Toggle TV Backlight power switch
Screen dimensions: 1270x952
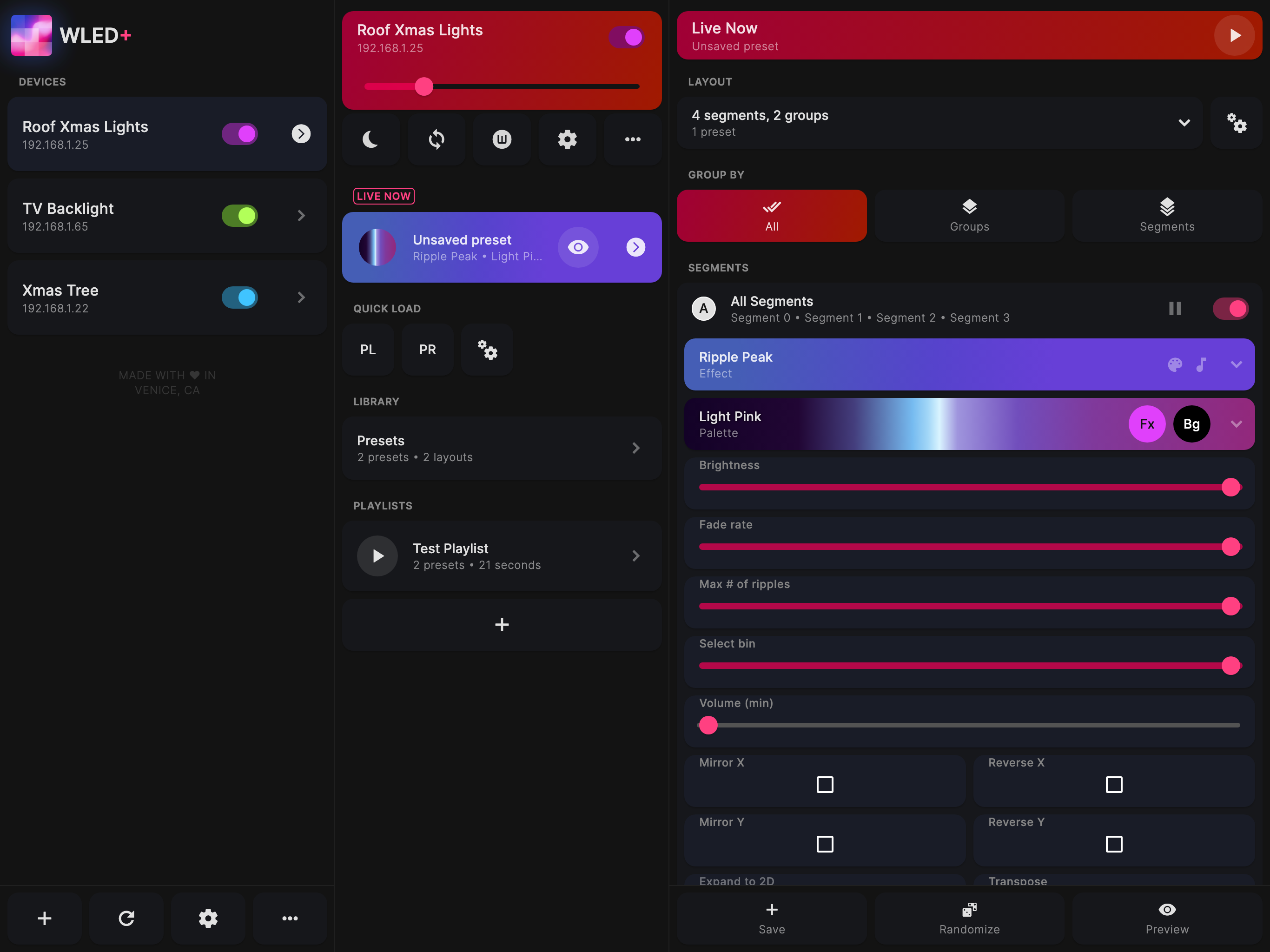[240, 216]
